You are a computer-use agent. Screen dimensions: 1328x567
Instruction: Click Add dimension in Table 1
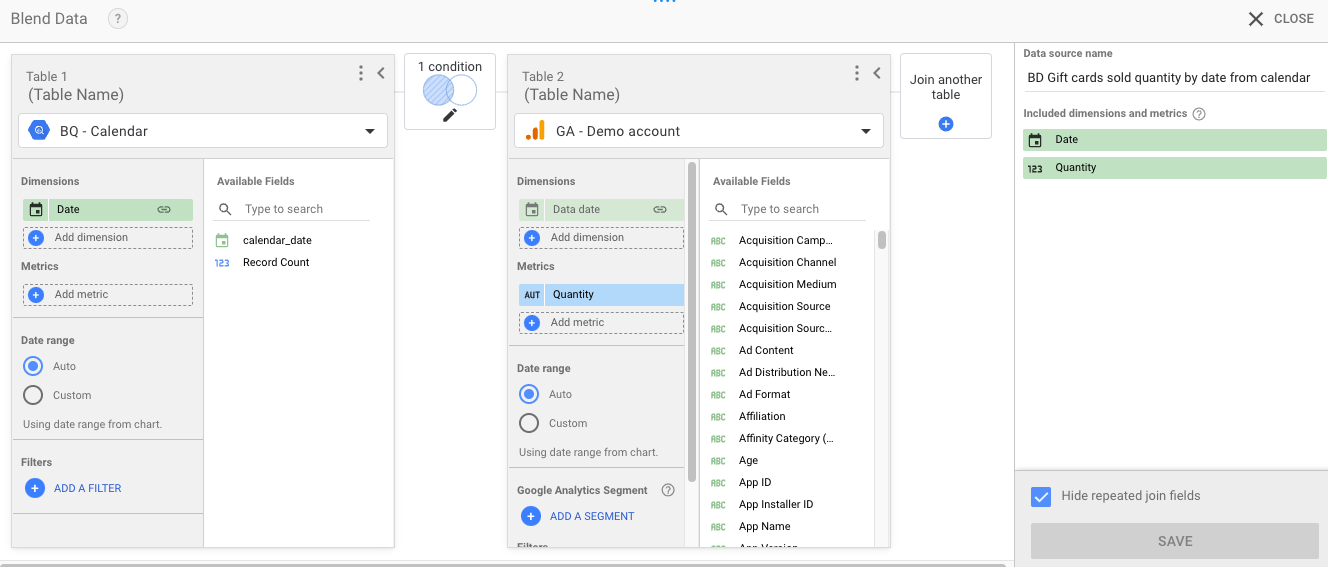(108, 238)
